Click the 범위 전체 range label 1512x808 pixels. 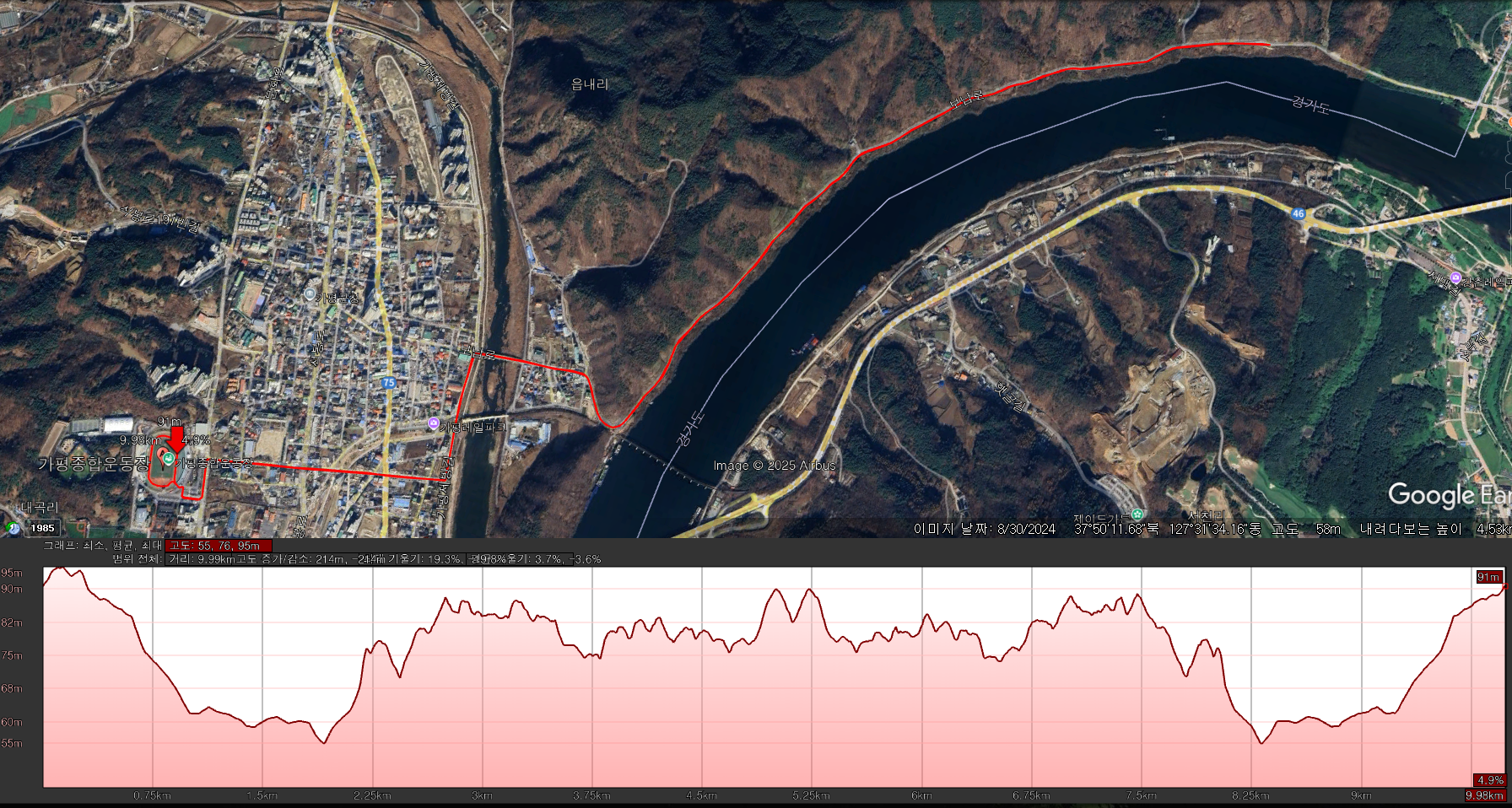tap(136, 558)
